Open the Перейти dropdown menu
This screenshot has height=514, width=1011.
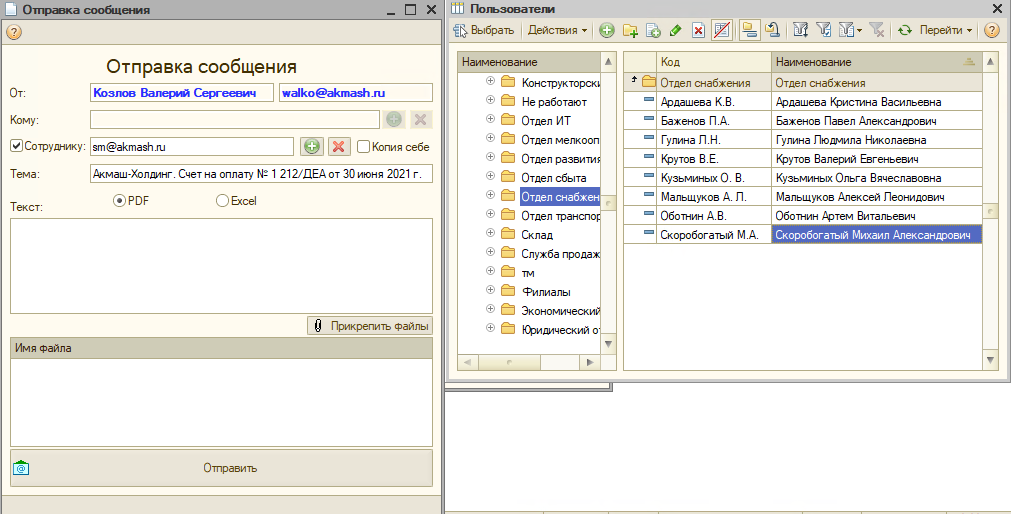click(945, 30)
